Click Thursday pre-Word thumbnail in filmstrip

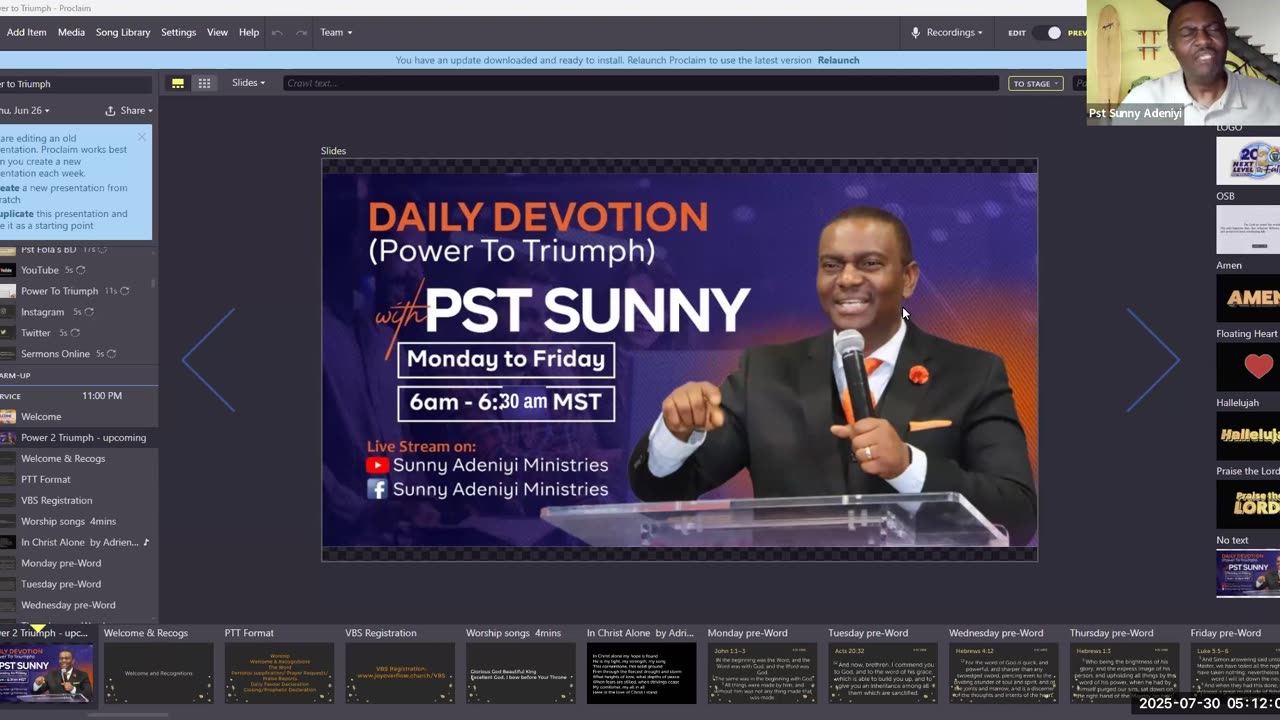1124,673
